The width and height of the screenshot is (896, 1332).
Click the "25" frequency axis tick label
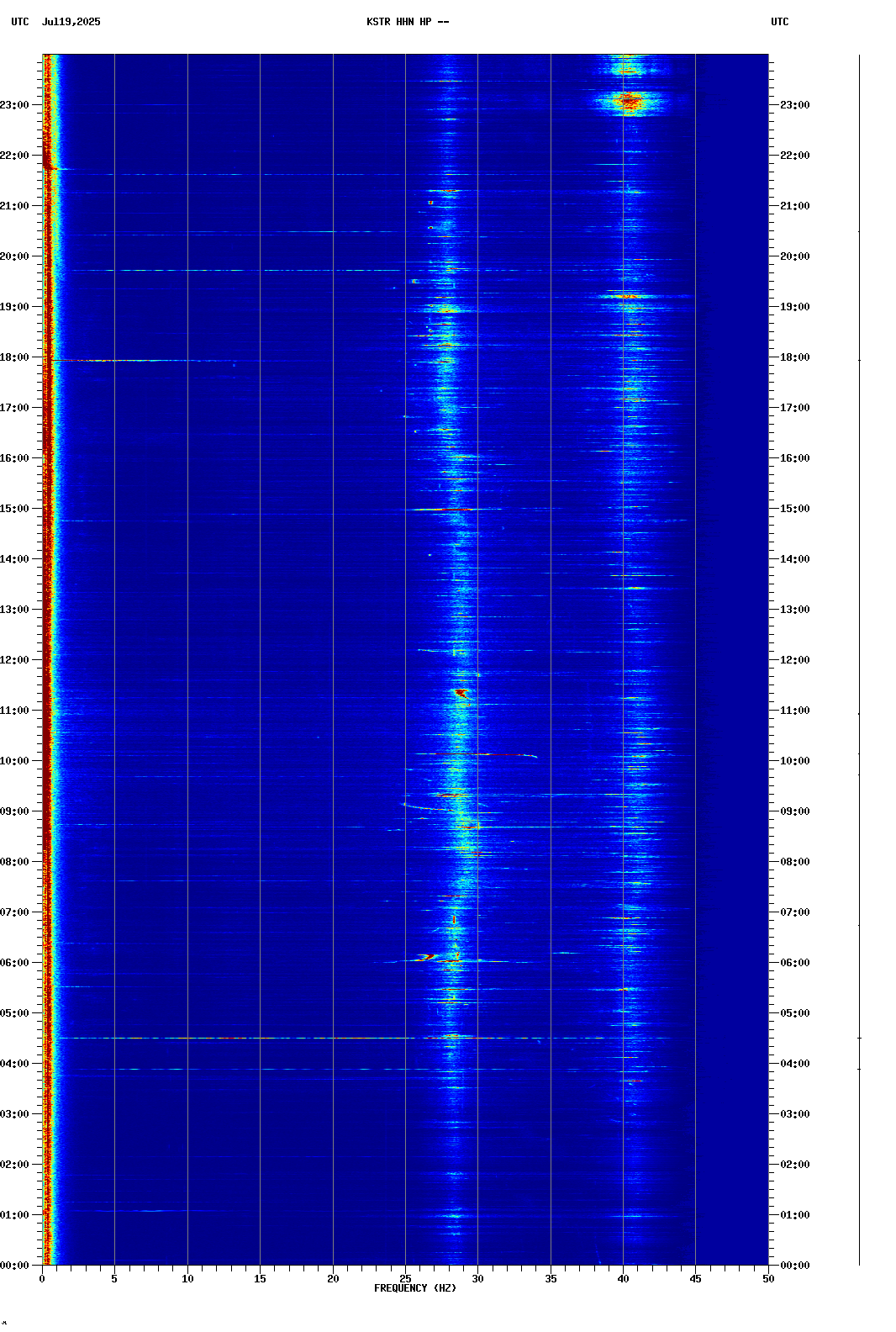point(405,1279)
